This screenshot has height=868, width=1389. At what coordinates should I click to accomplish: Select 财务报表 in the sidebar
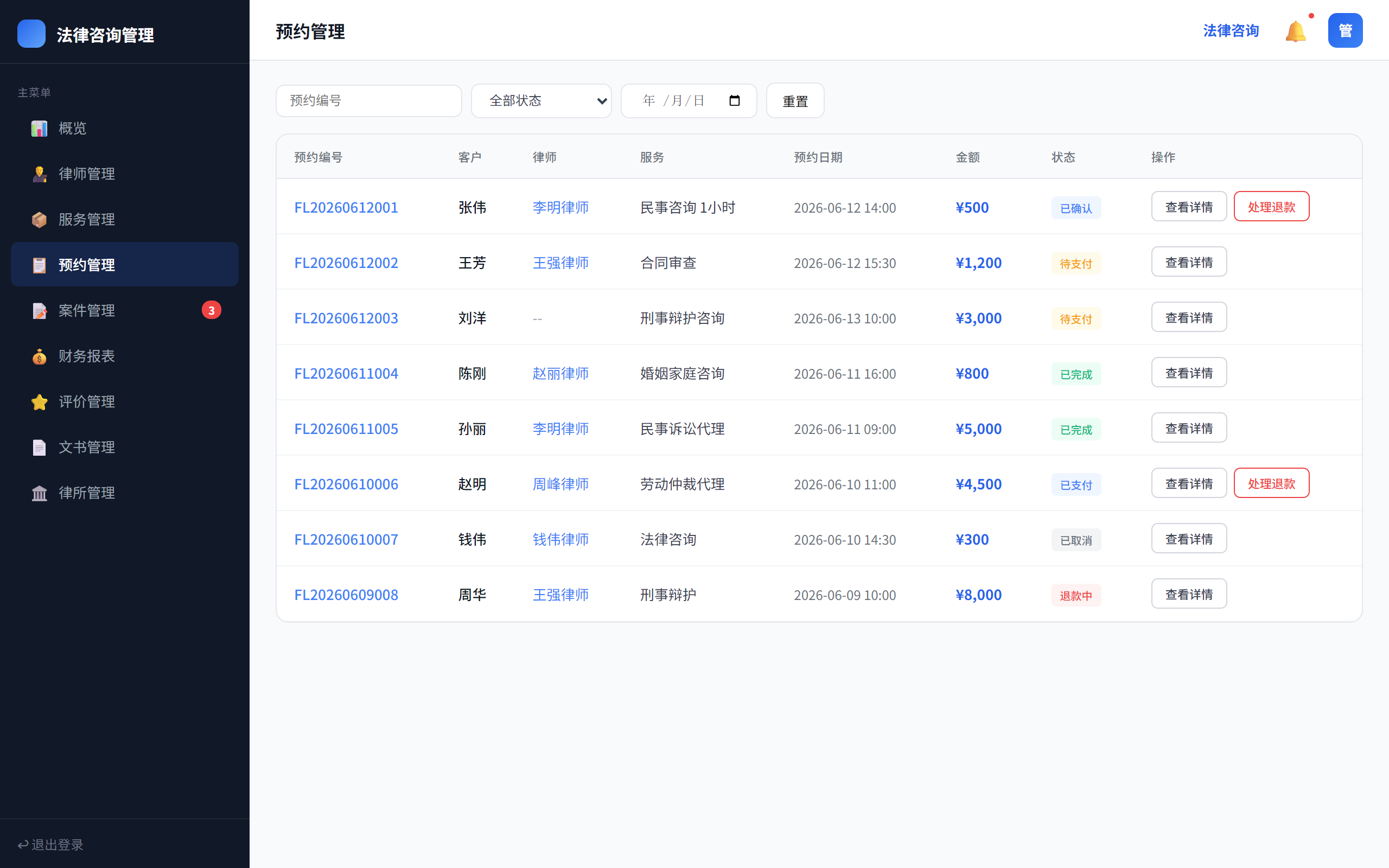pyautogui.click(x=125, y=356)
